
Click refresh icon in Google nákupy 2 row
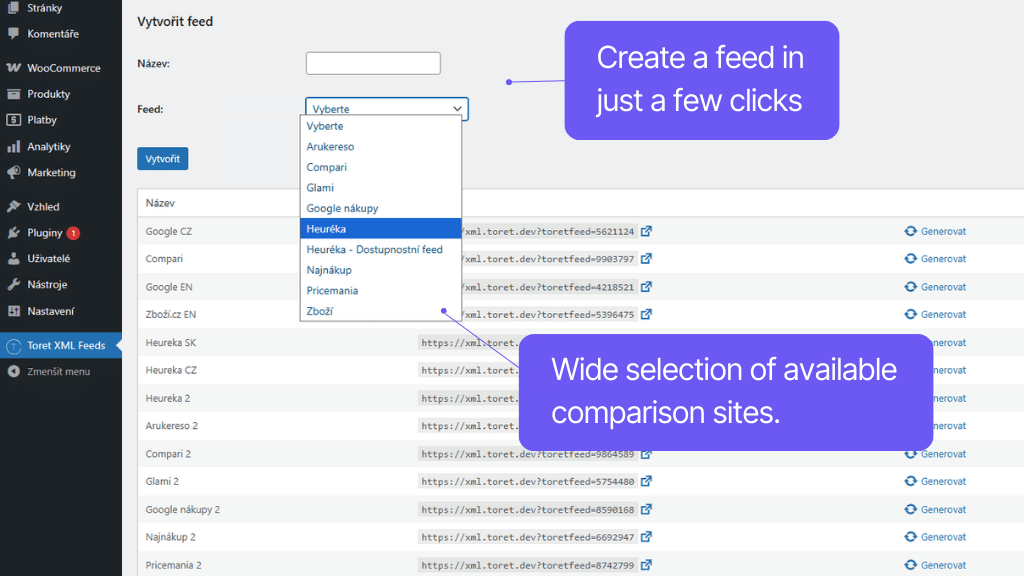tap(910, 509)
